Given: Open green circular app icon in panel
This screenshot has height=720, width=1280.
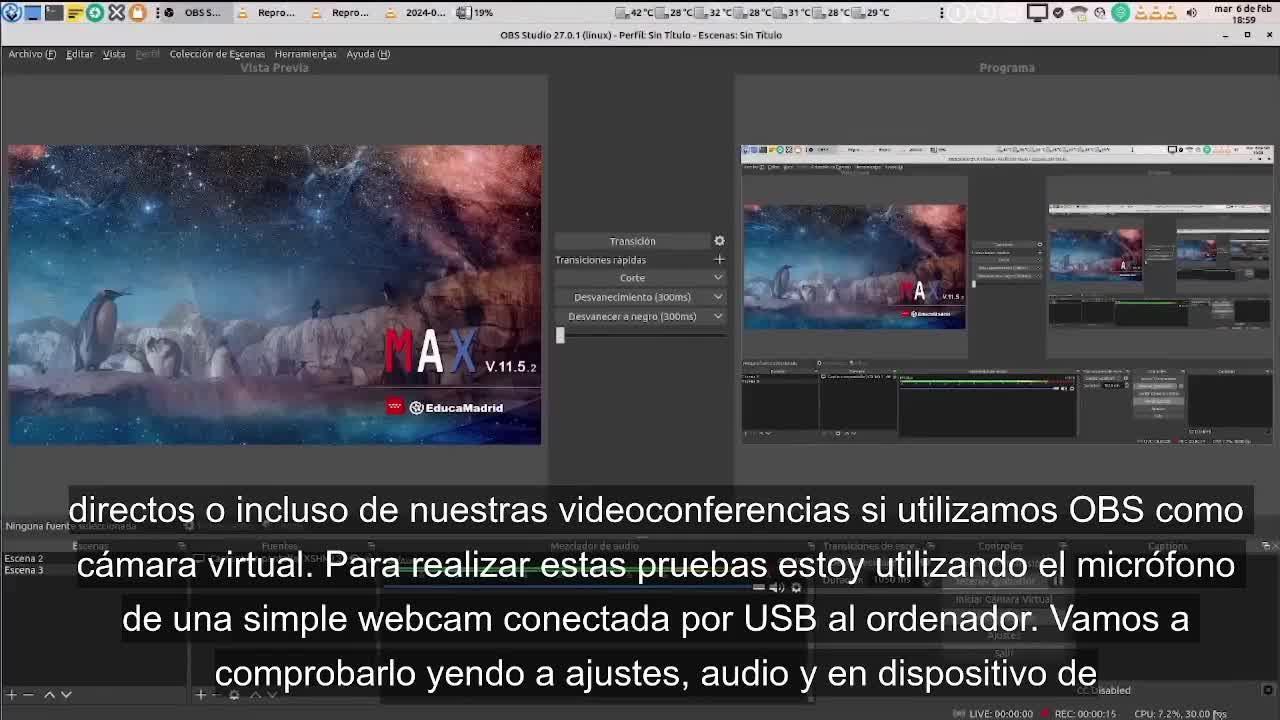Looking at the screenshot, I should click(x=95, y=13).
